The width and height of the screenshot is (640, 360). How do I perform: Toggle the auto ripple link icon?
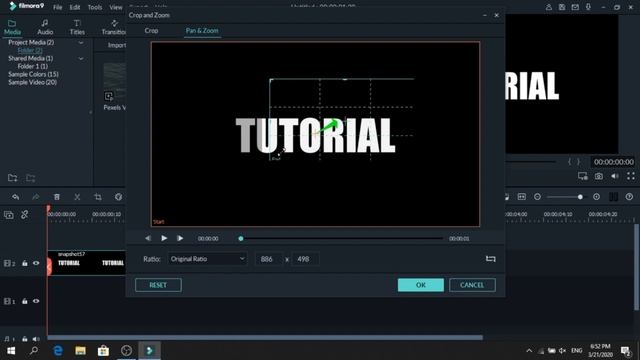(24, 214)
